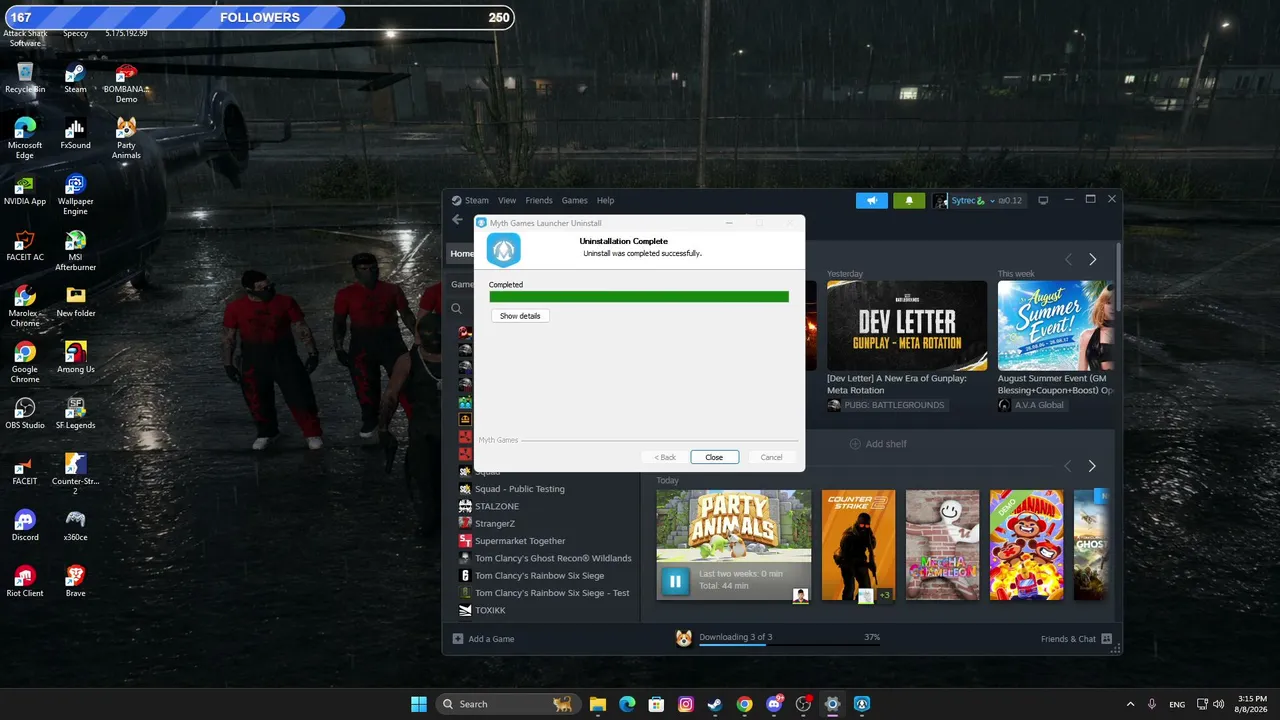This screenshot has height=720, width=1280.
Task: Pause the Party Animals download
Action: coord(675,580)
